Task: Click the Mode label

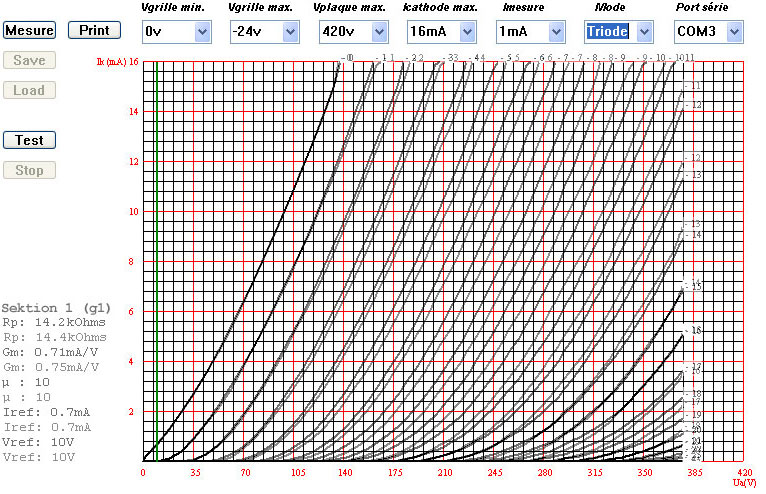Action: point(610,7)
